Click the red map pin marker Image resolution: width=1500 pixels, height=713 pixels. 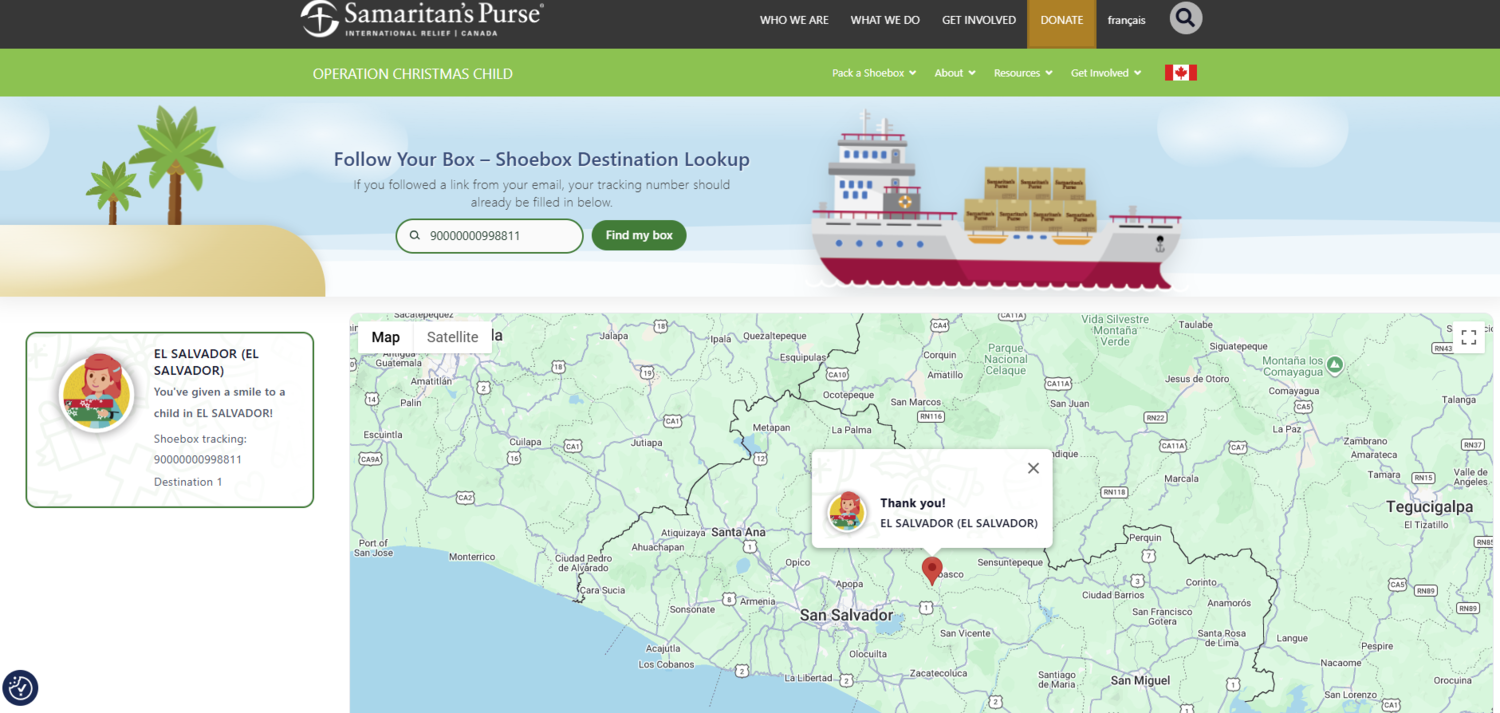[x=932, y=571]
